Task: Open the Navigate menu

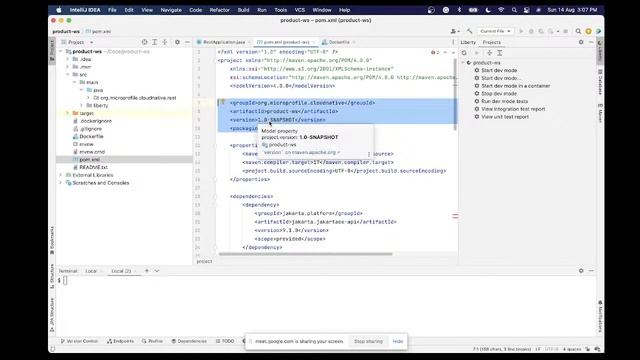Action: 171,10
